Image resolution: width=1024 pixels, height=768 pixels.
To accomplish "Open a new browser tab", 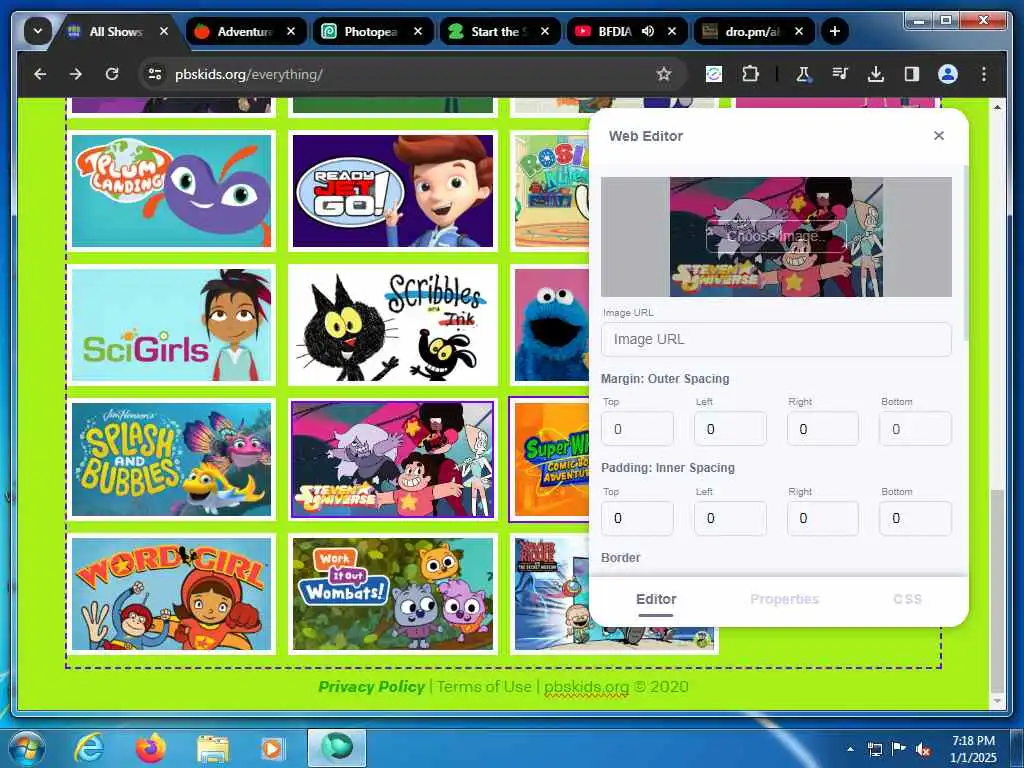I will coord(834,31).
